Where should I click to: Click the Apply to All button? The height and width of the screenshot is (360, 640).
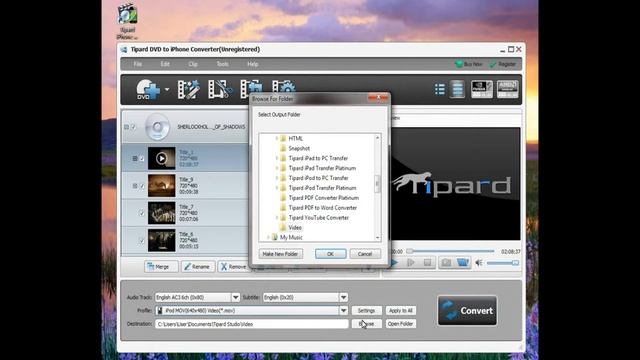pos(401,311)
